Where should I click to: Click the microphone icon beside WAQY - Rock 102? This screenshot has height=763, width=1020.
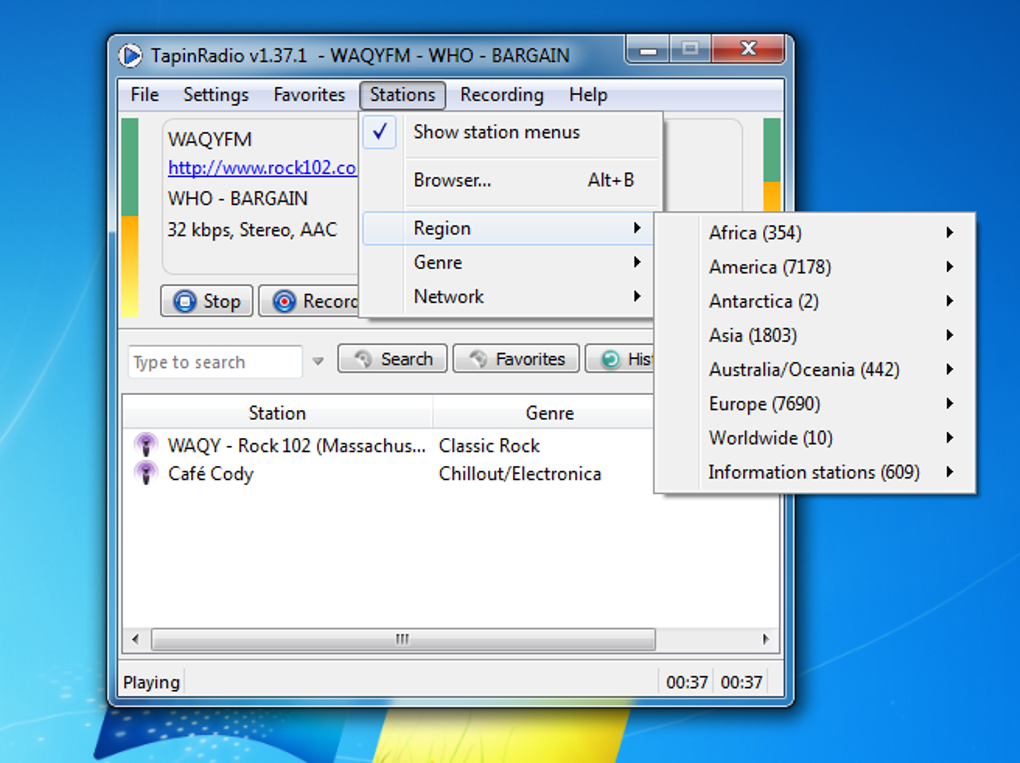146,446
